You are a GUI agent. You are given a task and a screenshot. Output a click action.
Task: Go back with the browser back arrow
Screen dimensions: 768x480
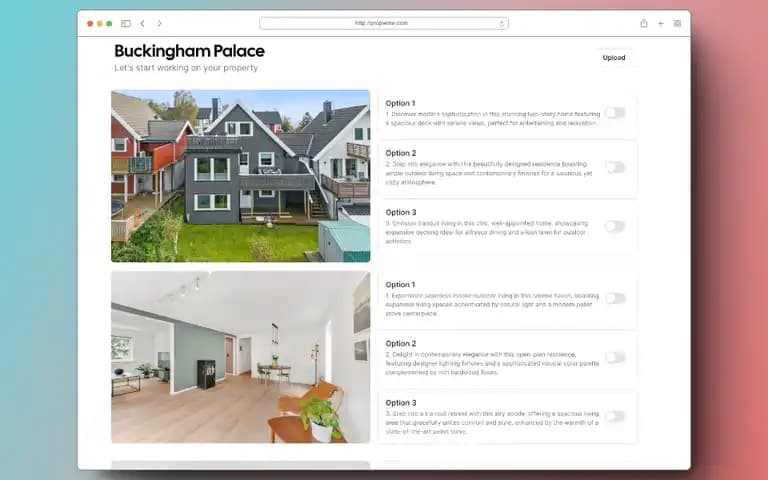coord(143,24)
